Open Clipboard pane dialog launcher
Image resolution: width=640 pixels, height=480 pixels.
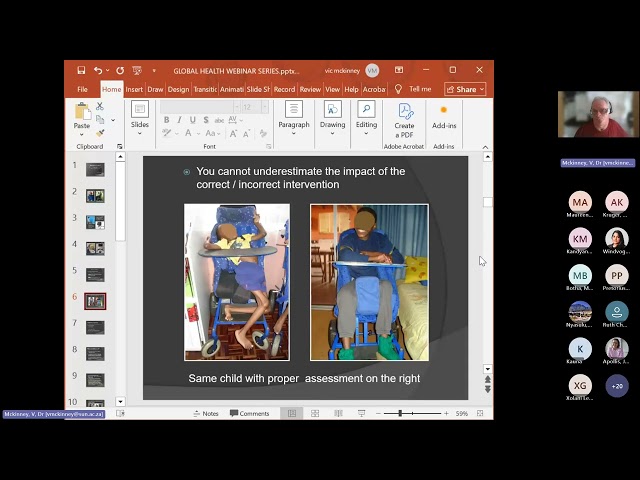(x=120, y=146)
